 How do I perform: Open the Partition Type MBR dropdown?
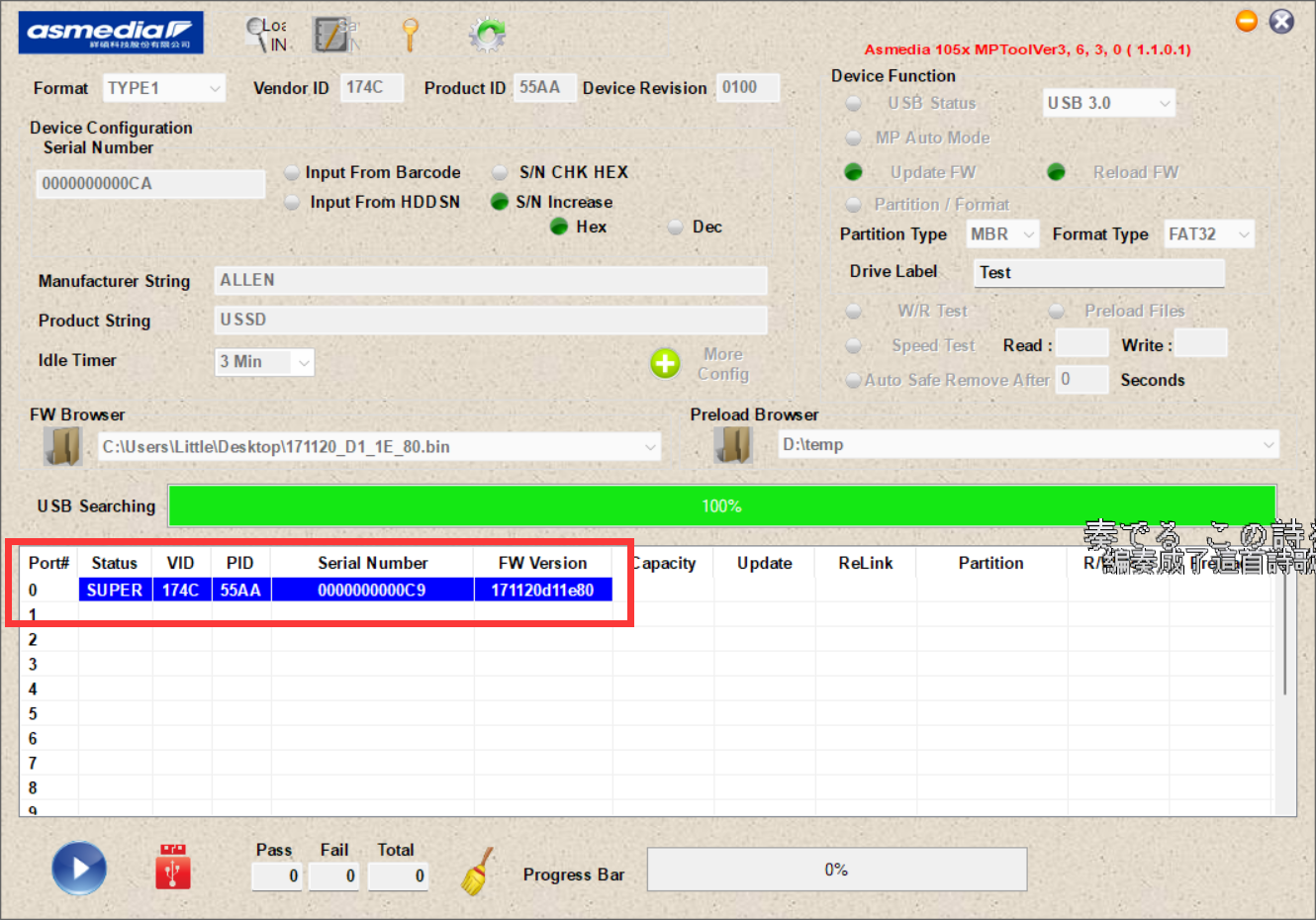pos(1002,234)
